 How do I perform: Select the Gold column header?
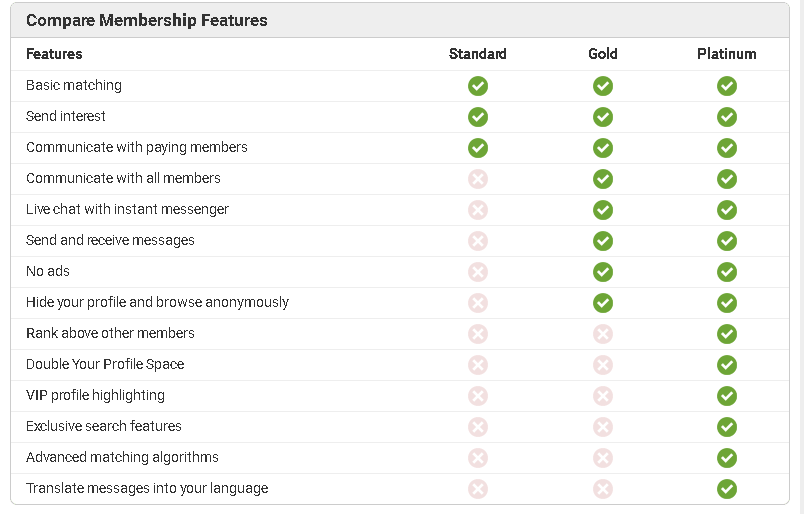(602, 54)
